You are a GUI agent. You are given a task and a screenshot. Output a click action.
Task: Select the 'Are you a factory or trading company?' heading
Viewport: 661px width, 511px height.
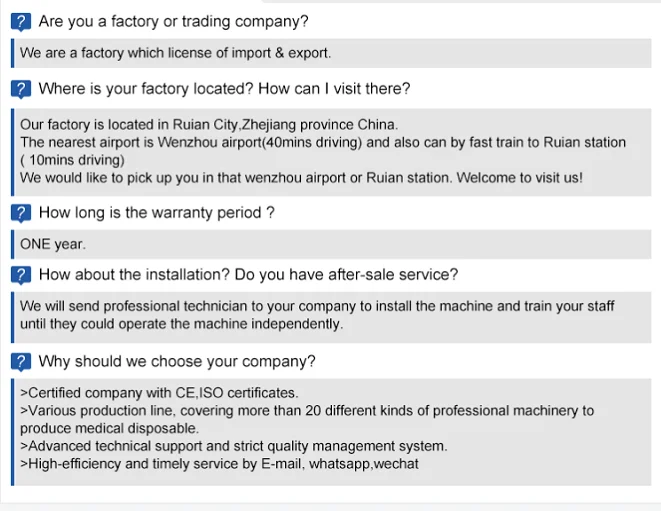(x=173, y=21)
